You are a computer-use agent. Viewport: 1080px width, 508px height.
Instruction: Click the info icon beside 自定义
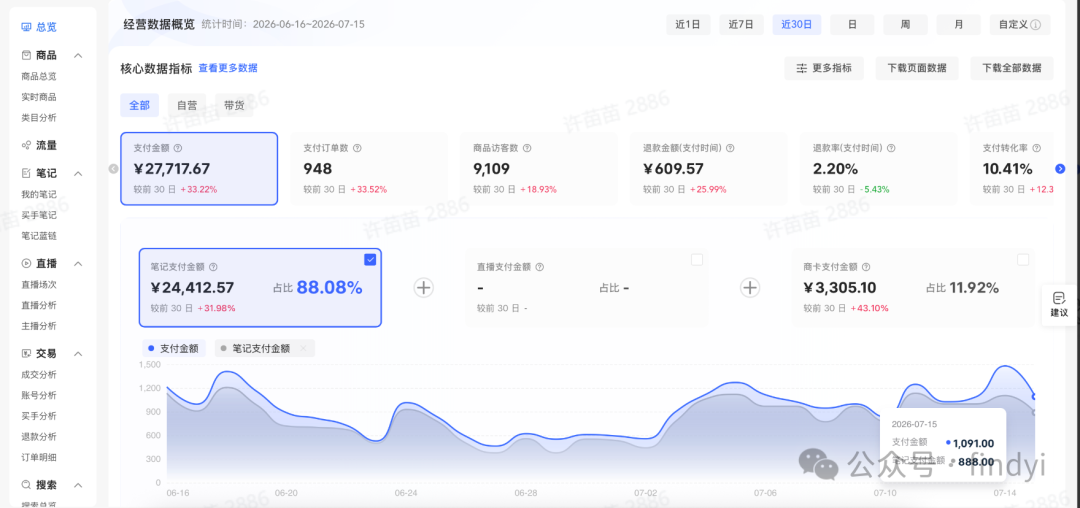point(1036,25)
